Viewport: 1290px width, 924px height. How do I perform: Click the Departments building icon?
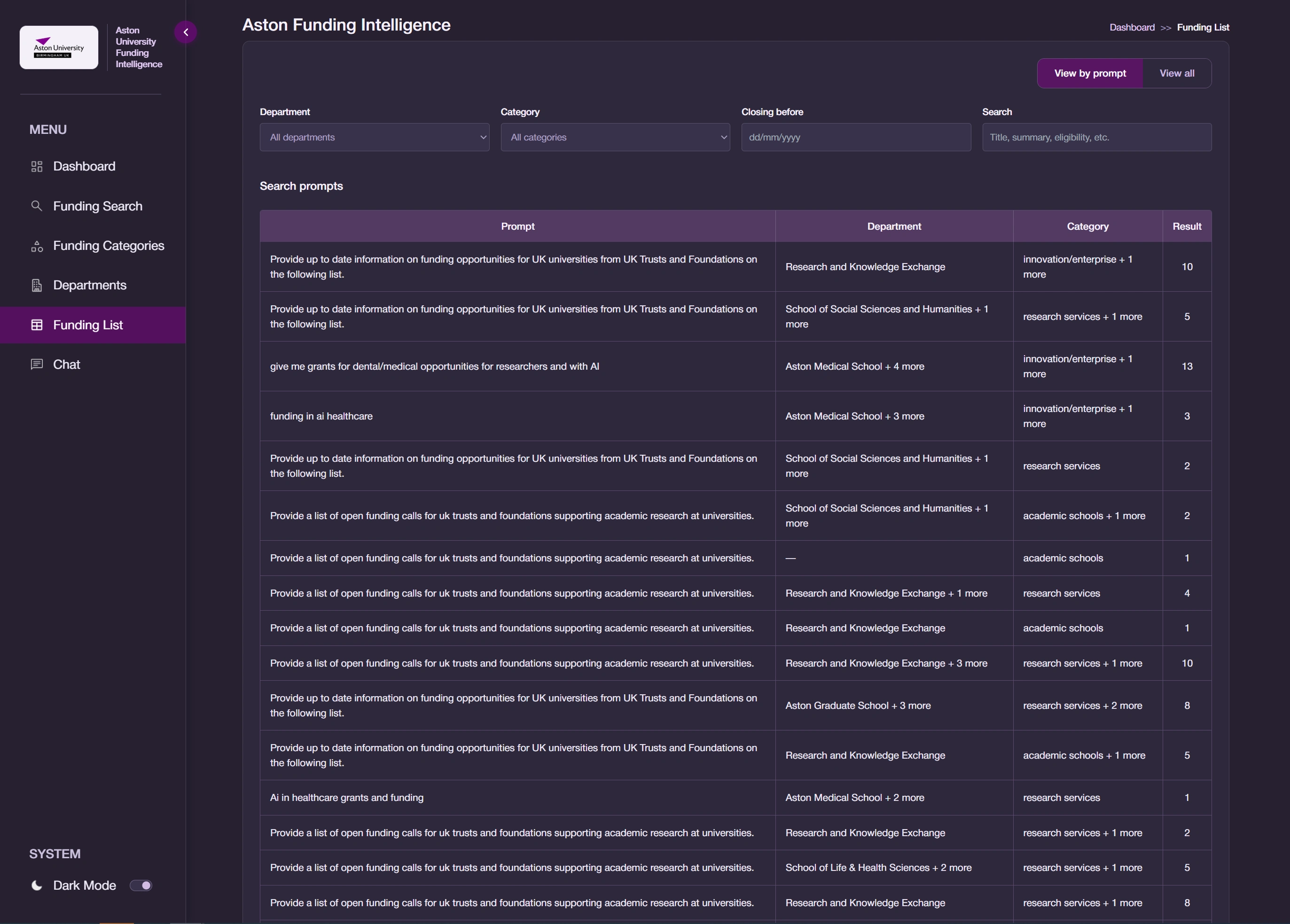point(37,286)
